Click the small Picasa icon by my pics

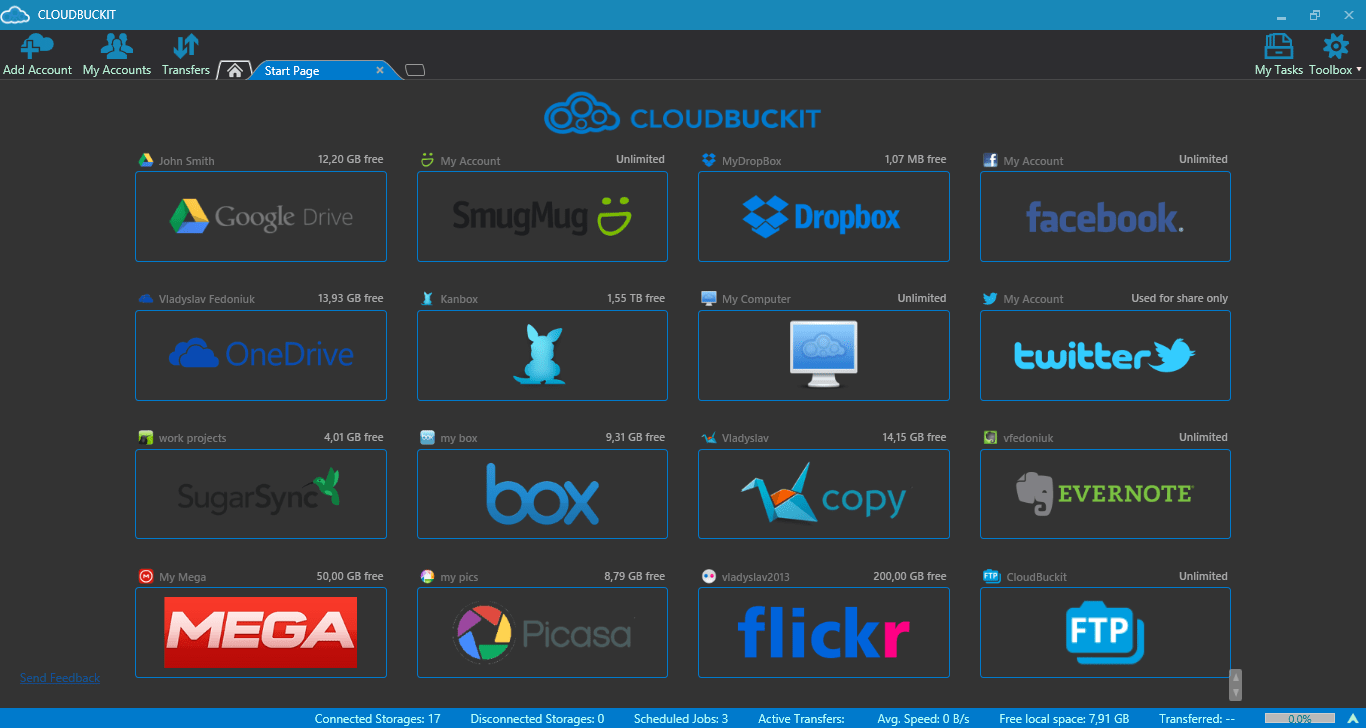tap(427, 576)
